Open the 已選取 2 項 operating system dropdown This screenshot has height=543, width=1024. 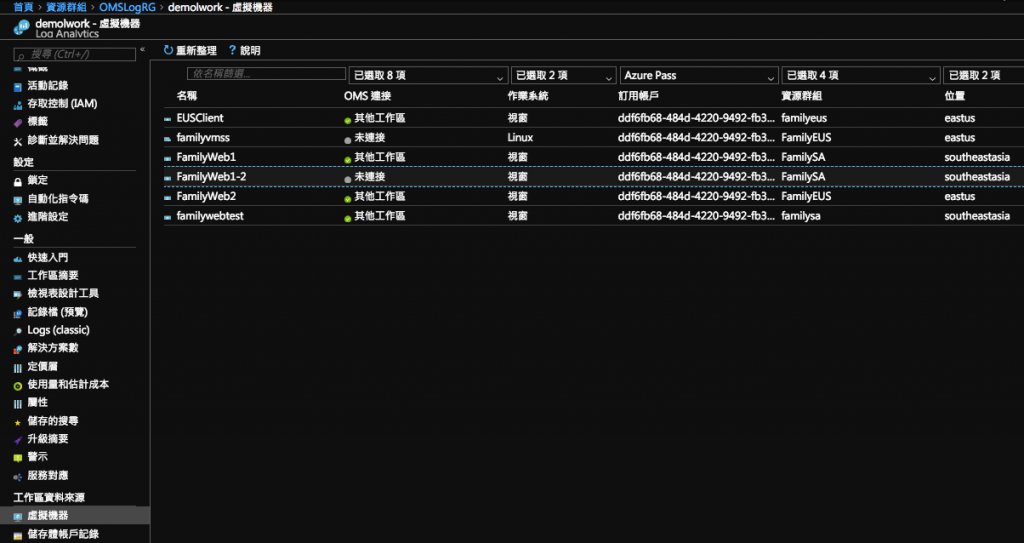point(564,75)
